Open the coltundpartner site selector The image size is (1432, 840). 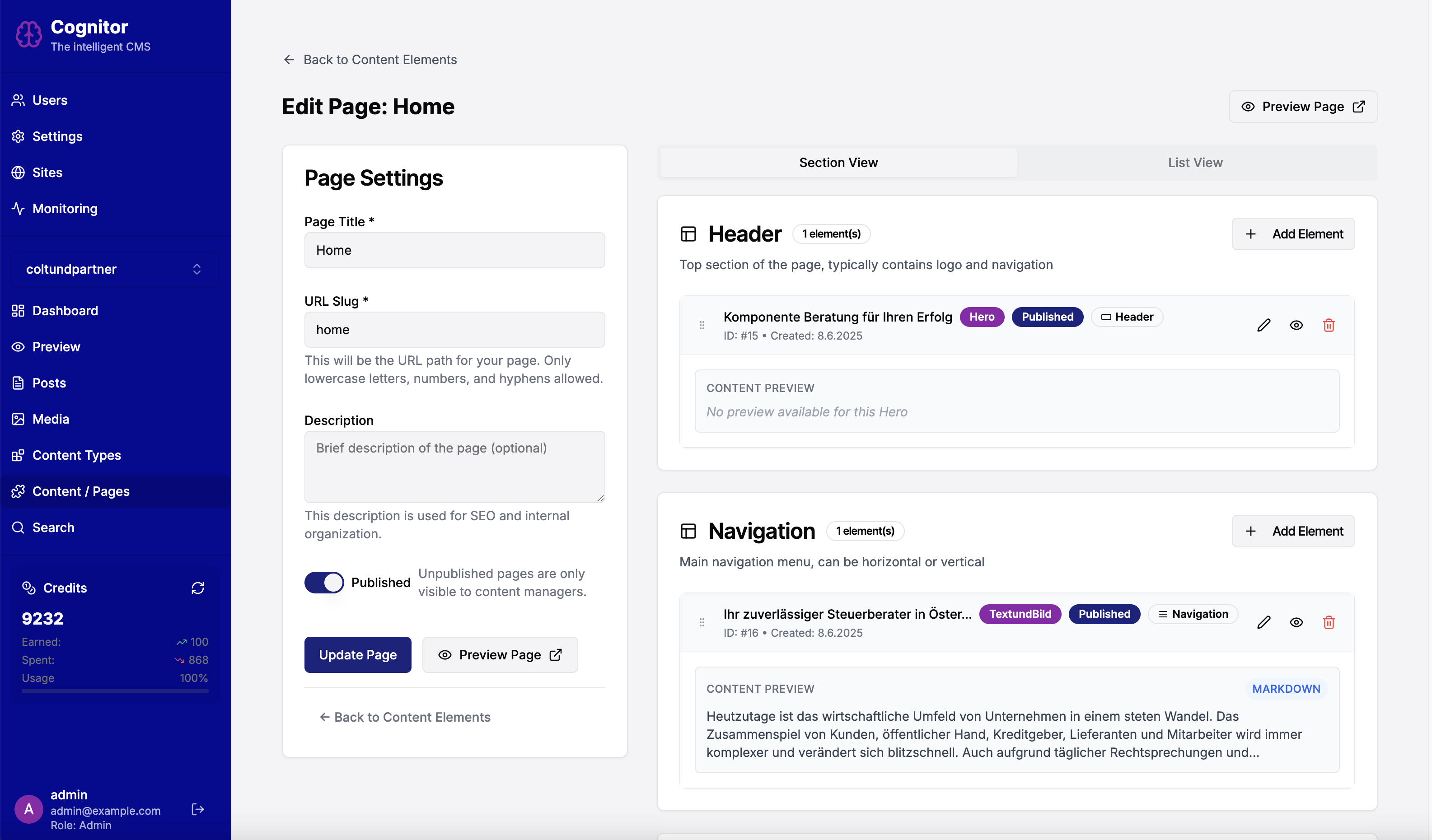(x=114, y=269)
